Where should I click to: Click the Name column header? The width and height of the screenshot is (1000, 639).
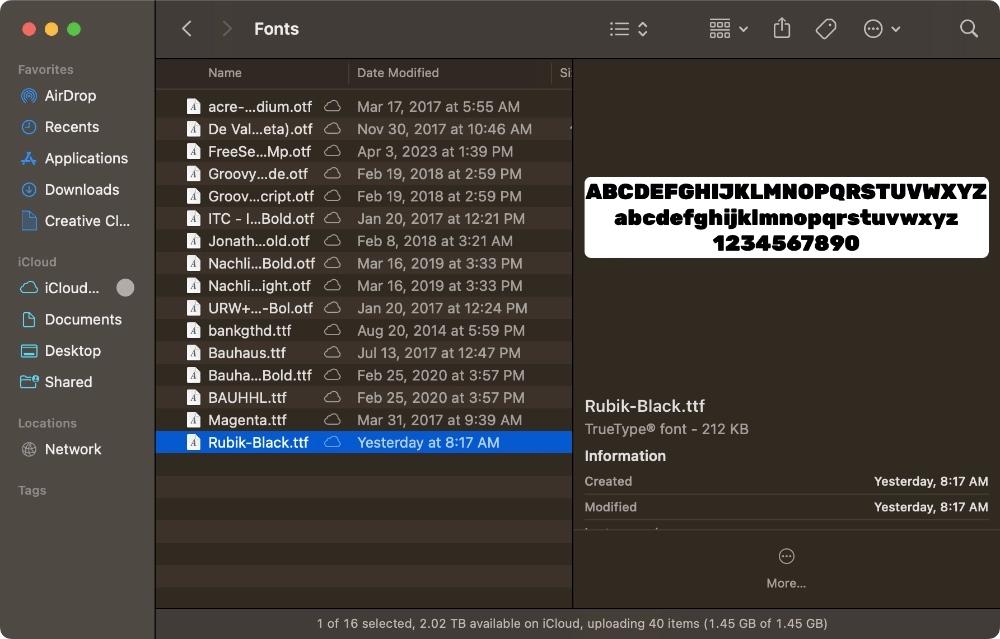click(x=225, y=72)
